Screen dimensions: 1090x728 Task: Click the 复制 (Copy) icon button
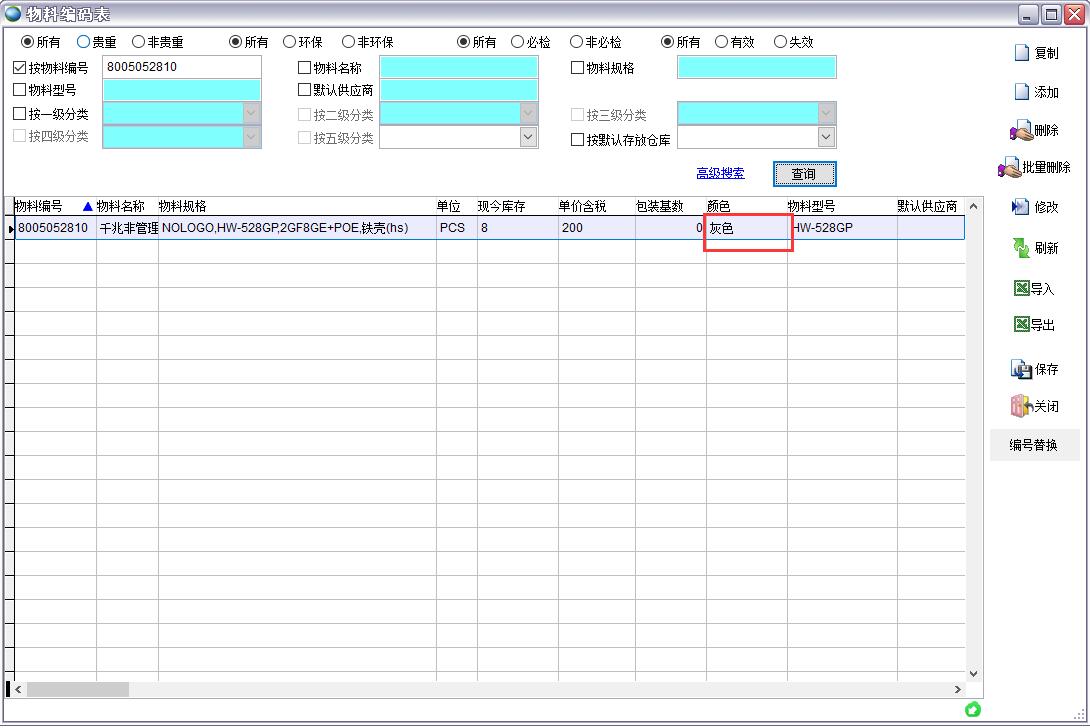1023,53
